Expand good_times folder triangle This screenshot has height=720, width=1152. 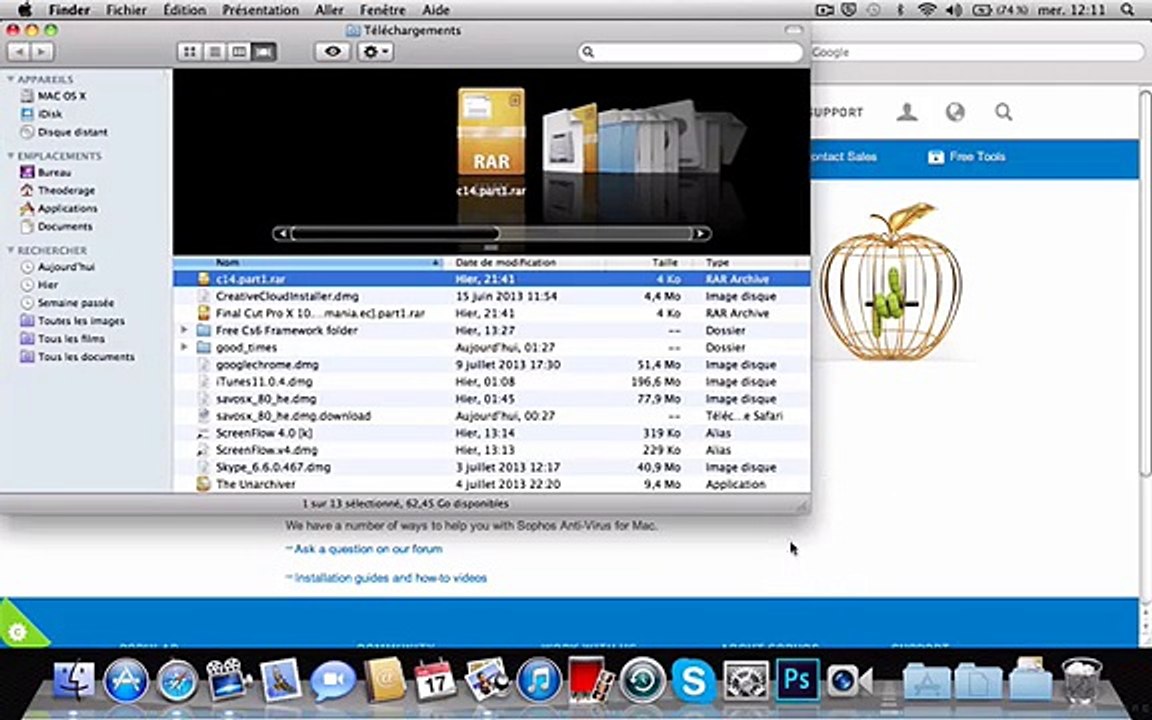(184, 348)
